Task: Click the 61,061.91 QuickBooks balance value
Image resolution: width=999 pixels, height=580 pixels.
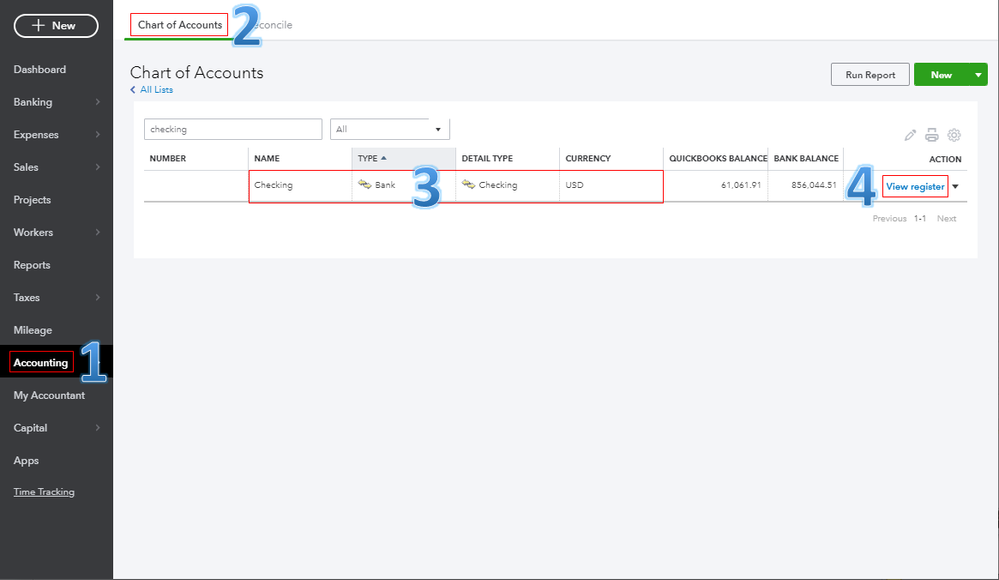Action: coord(741,185)
